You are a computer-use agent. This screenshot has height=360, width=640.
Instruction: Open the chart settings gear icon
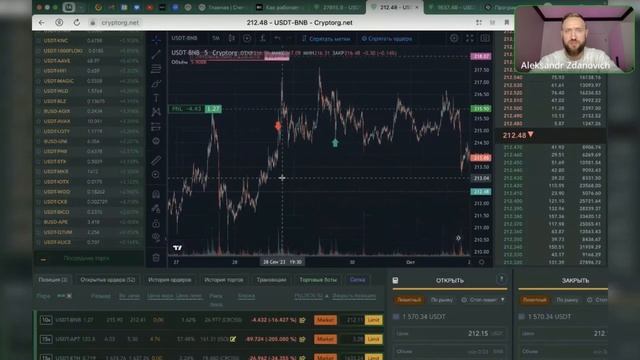coord(454,38)
